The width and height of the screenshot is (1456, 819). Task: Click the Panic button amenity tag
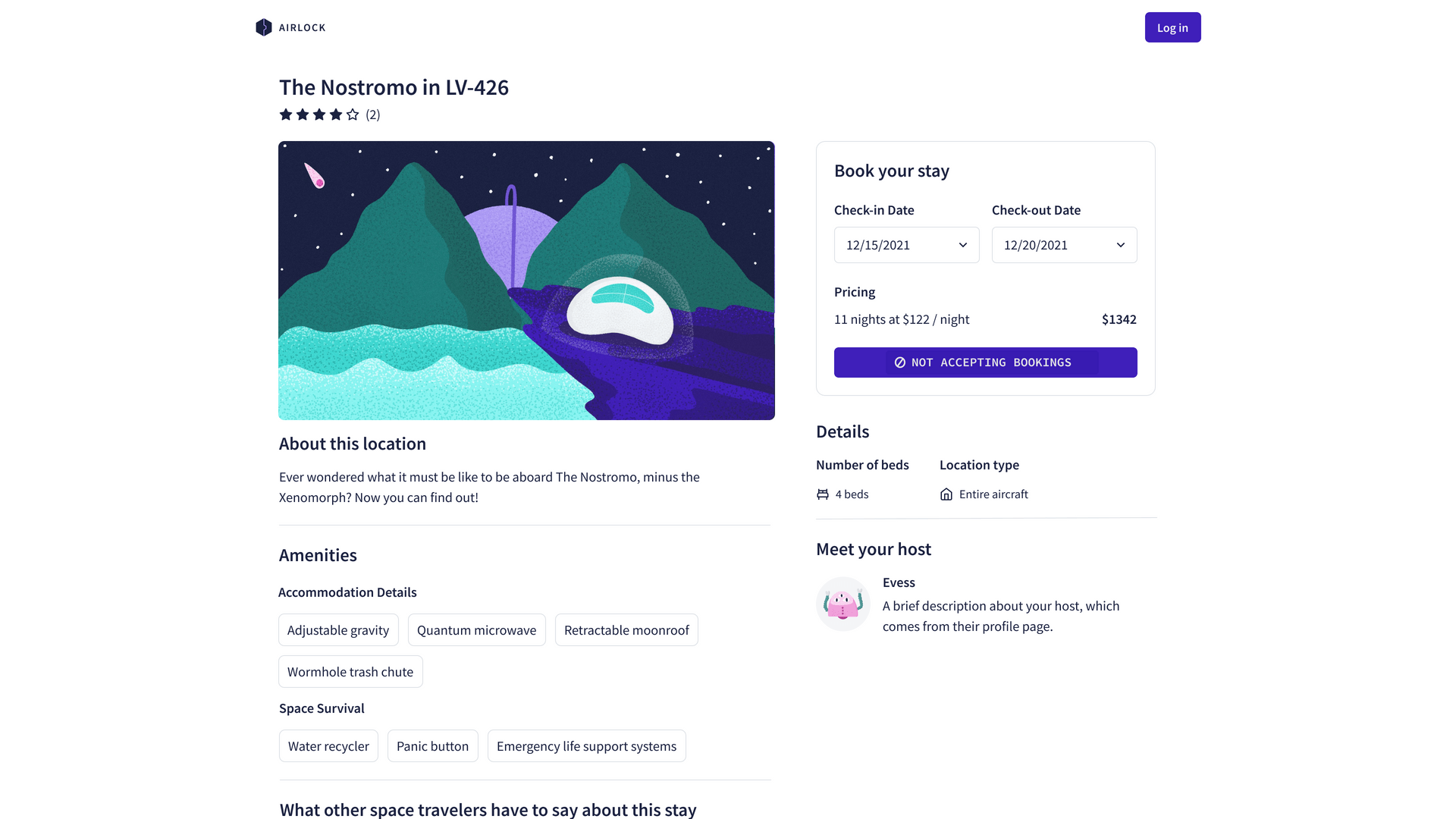432,746
